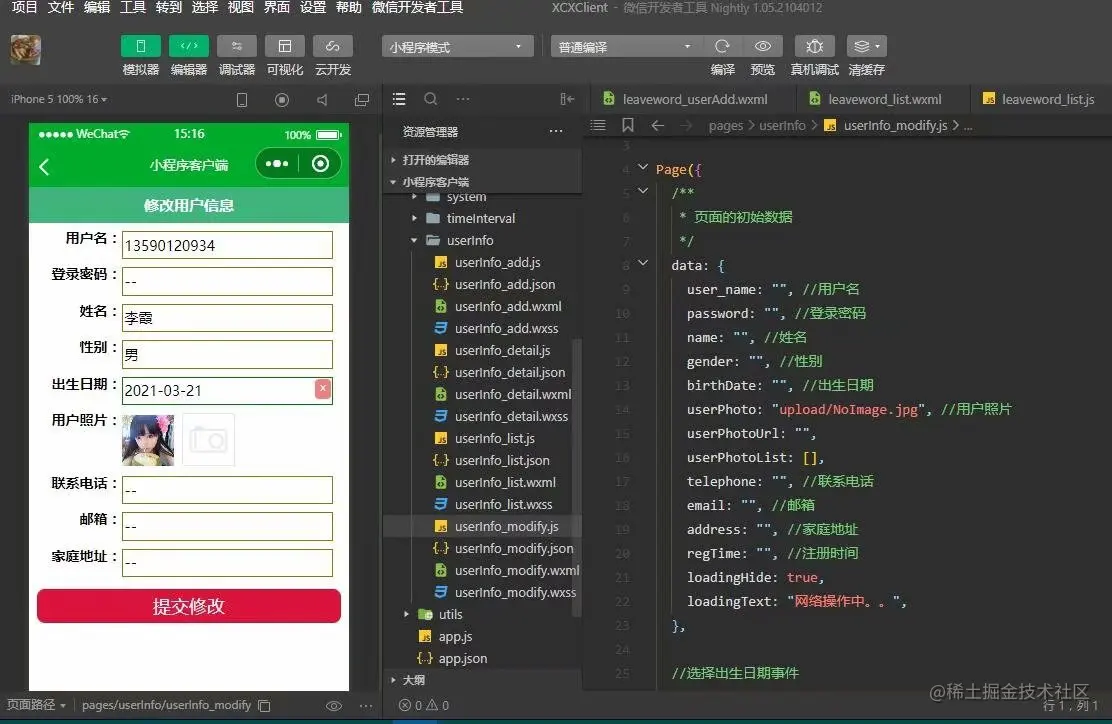Image resolution: width=1112 pixels, height=724 pixels.
Task: Click the 编译 compile refresh icon
Action: click(722, 46)
